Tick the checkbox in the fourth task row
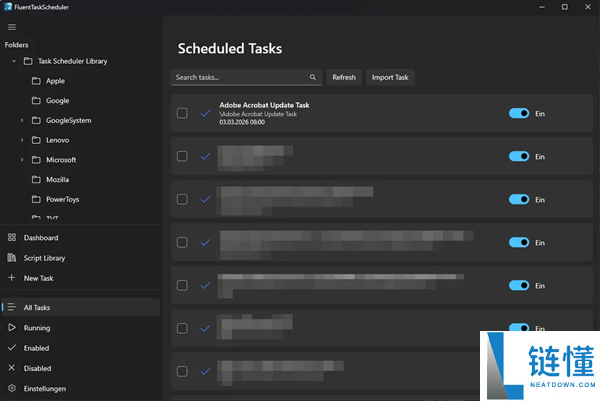This screenshot has height=401, width=600. click(x=182, y=242)
